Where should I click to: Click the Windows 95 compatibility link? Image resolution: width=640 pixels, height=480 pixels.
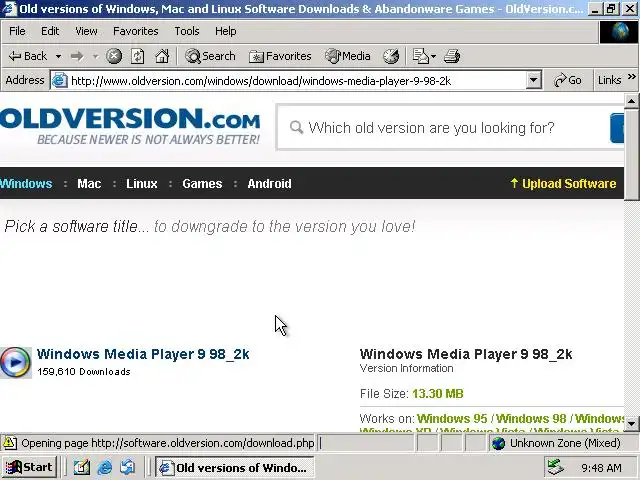pos(452,419)
